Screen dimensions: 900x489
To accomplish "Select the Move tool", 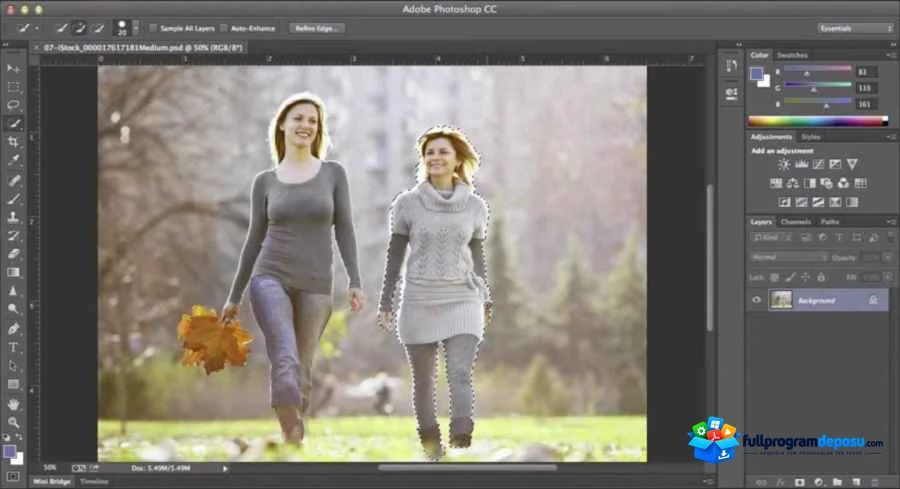I will [x=13, y=69].
